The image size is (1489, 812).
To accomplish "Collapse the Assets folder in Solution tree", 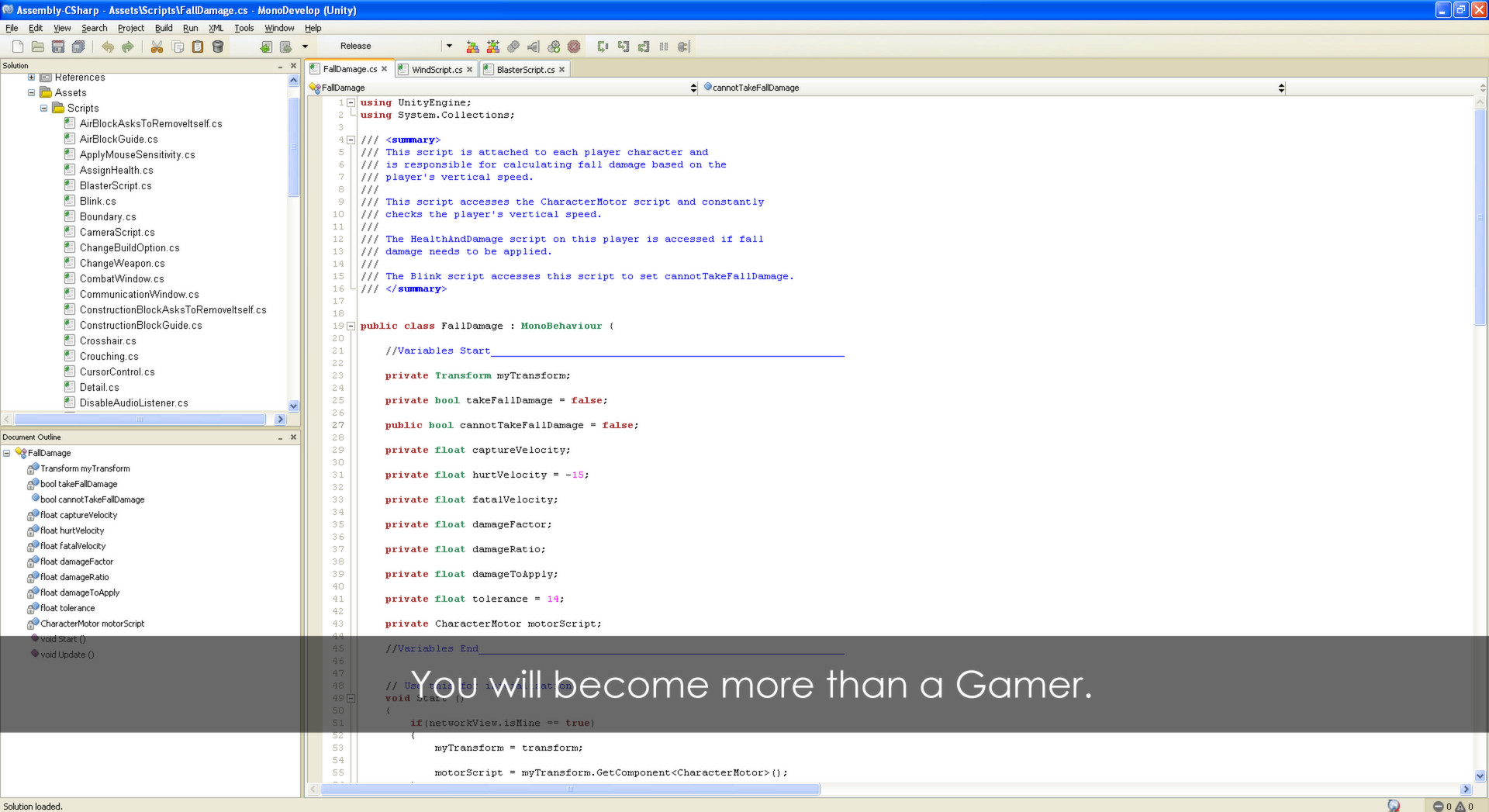I will pyautogui.click(x=31, y=93).
